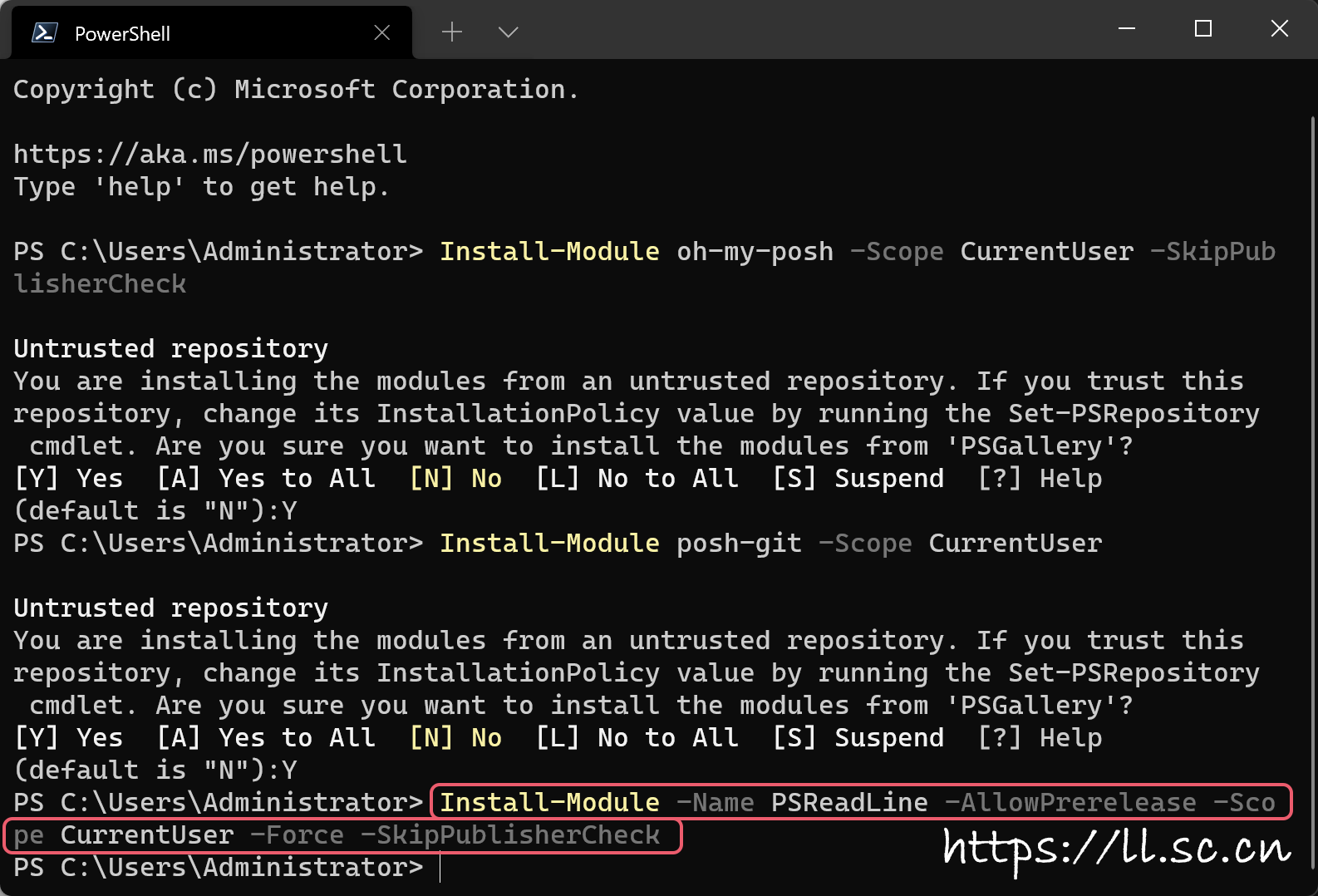This screenshot has width=1318, height=896.
Task: Select the PowerShell tab title
Action: 122,34
